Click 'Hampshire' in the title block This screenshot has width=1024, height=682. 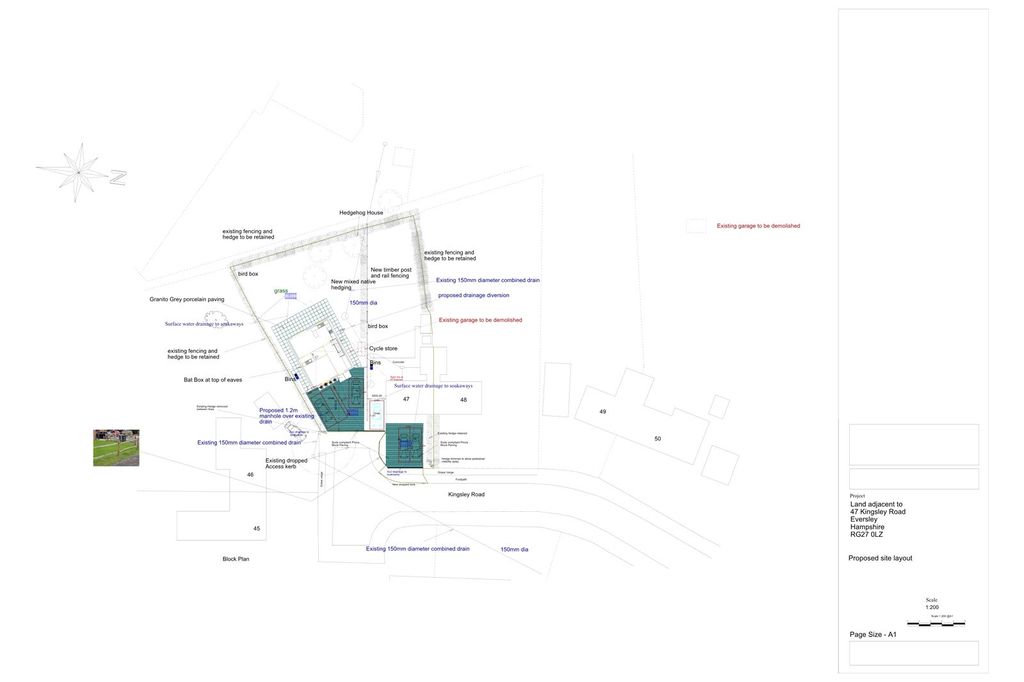(867, 527)
